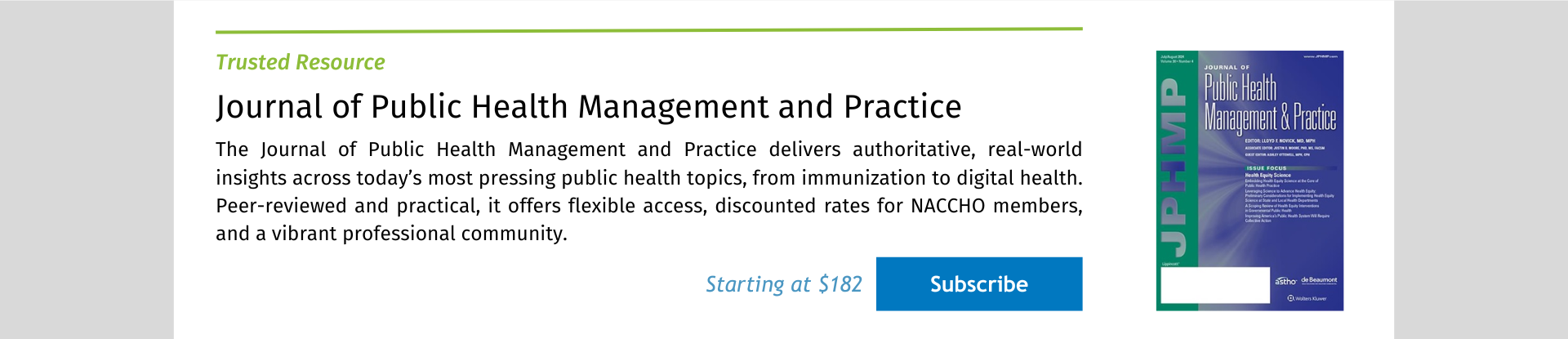The height and width of the screenshot is (339, 1568).
Task: Click the Lippincott label on cover spine
Action: 1169,264
